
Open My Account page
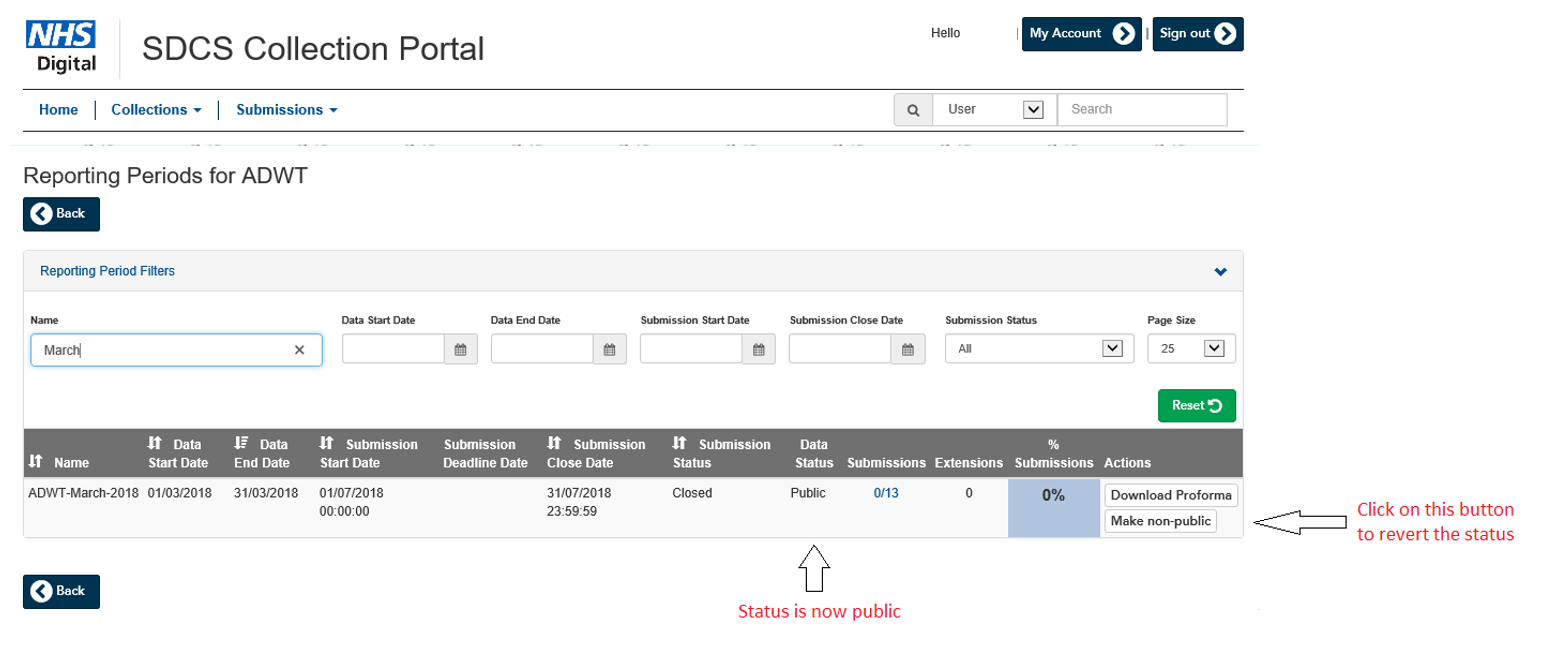coord(1081,34)
